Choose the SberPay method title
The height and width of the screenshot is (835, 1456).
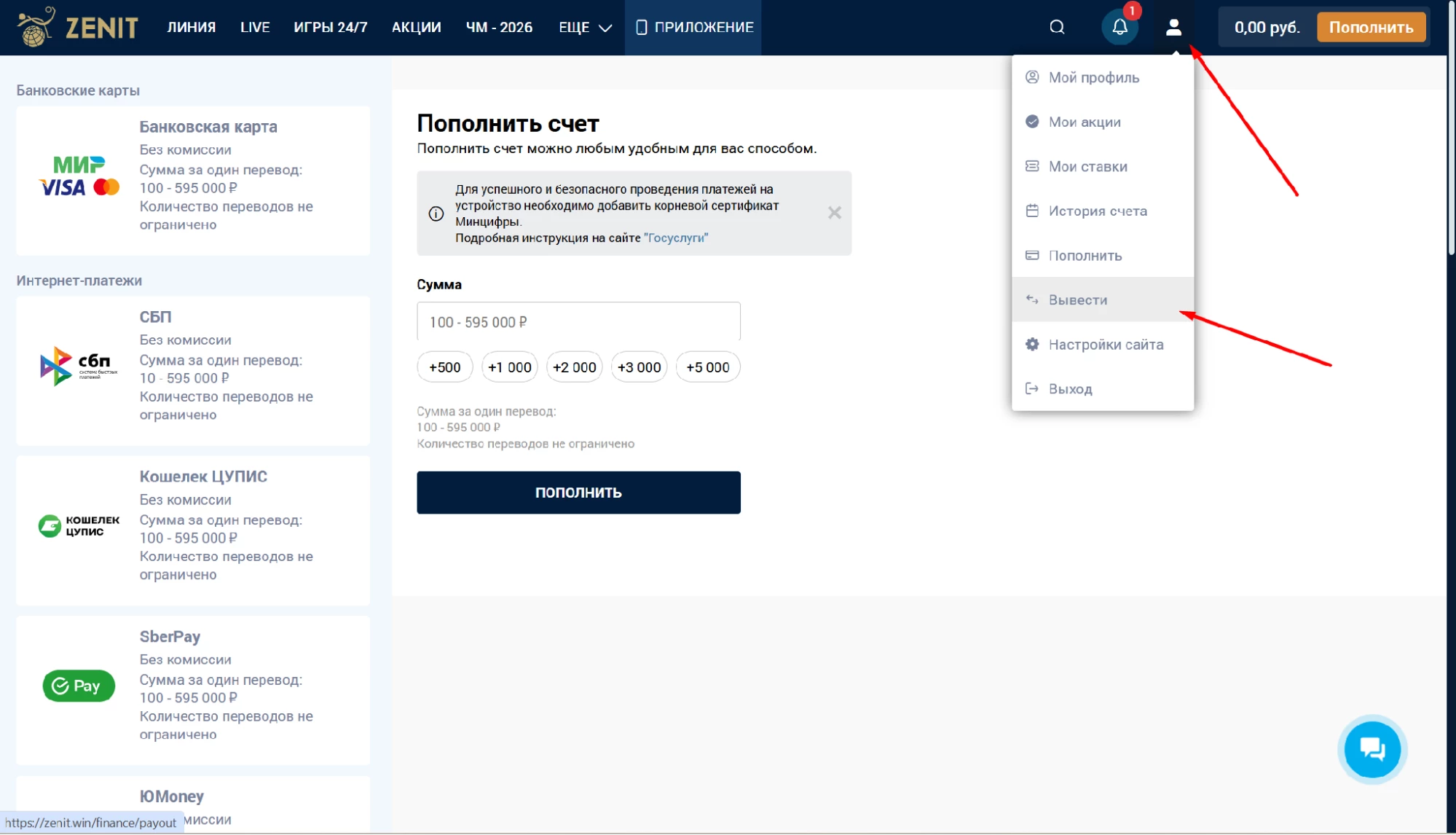coord(170,636)
